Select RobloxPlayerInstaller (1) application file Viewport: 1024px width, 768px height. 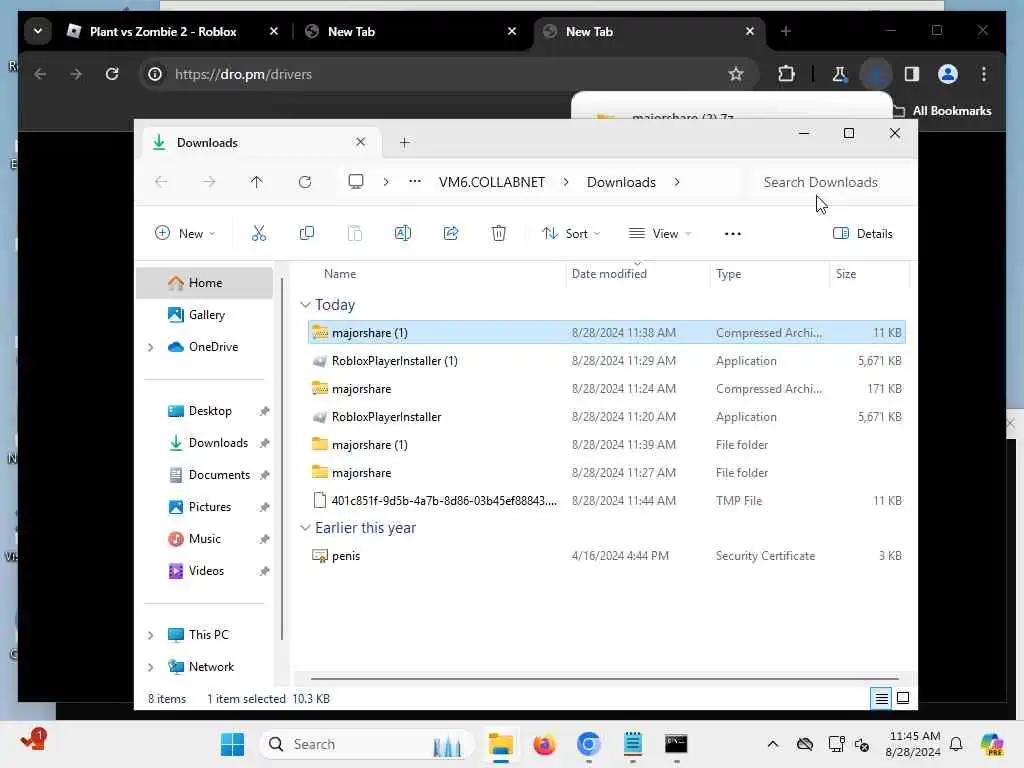coord(606,360)
